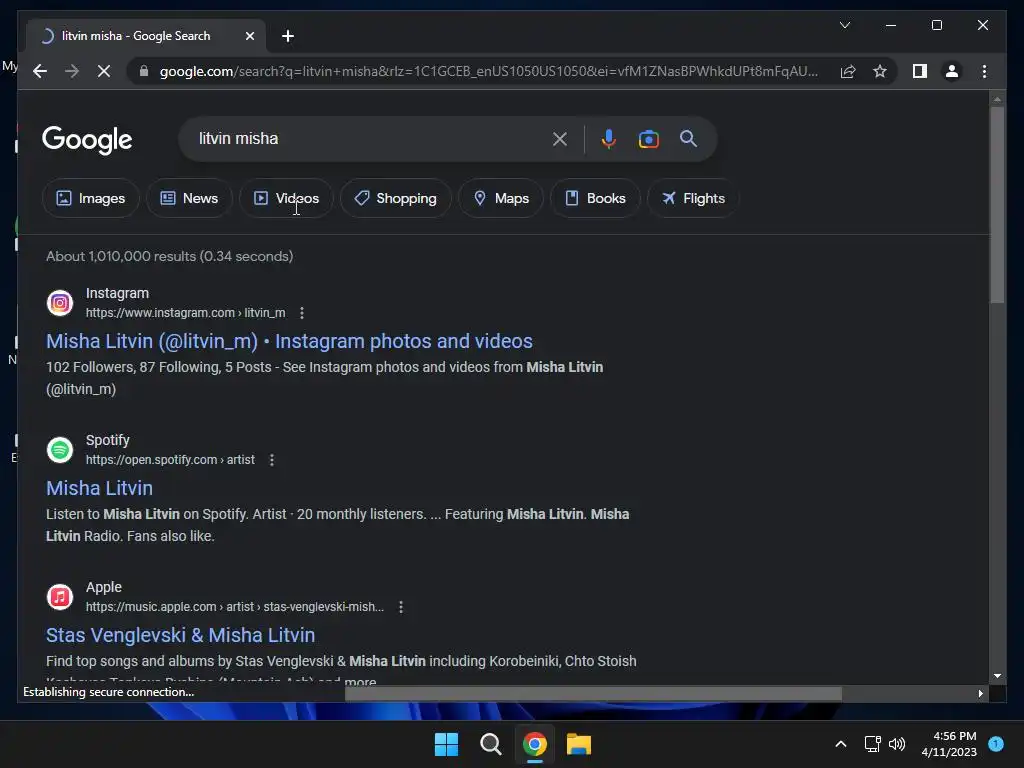Search by image with camera icon
The width and height of the screenshot is (1024, 768).
point(648,138)
